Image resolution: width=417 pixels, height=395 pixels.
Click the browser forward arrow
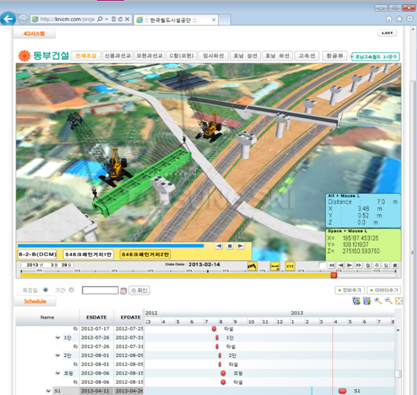click(23, 19)
